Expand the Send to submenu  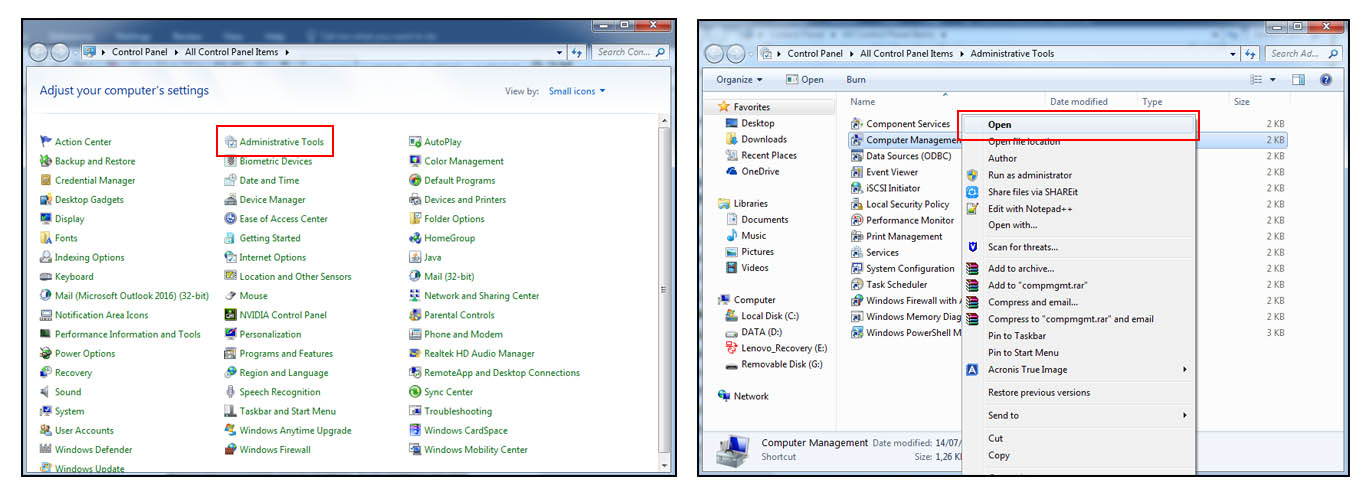[x=1078, y=415]
